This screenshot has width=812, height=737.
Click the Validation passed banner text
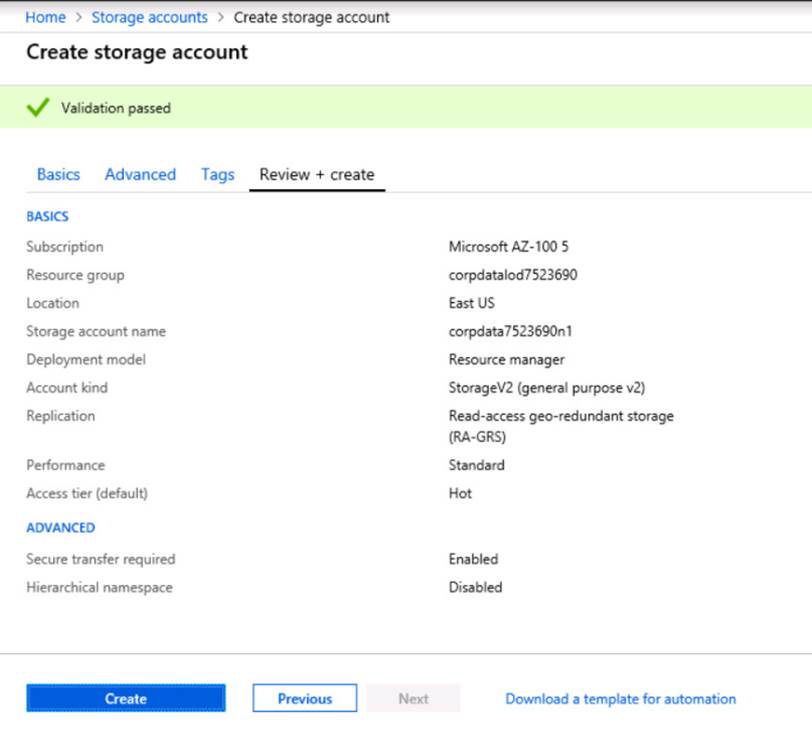pos(116,108)
